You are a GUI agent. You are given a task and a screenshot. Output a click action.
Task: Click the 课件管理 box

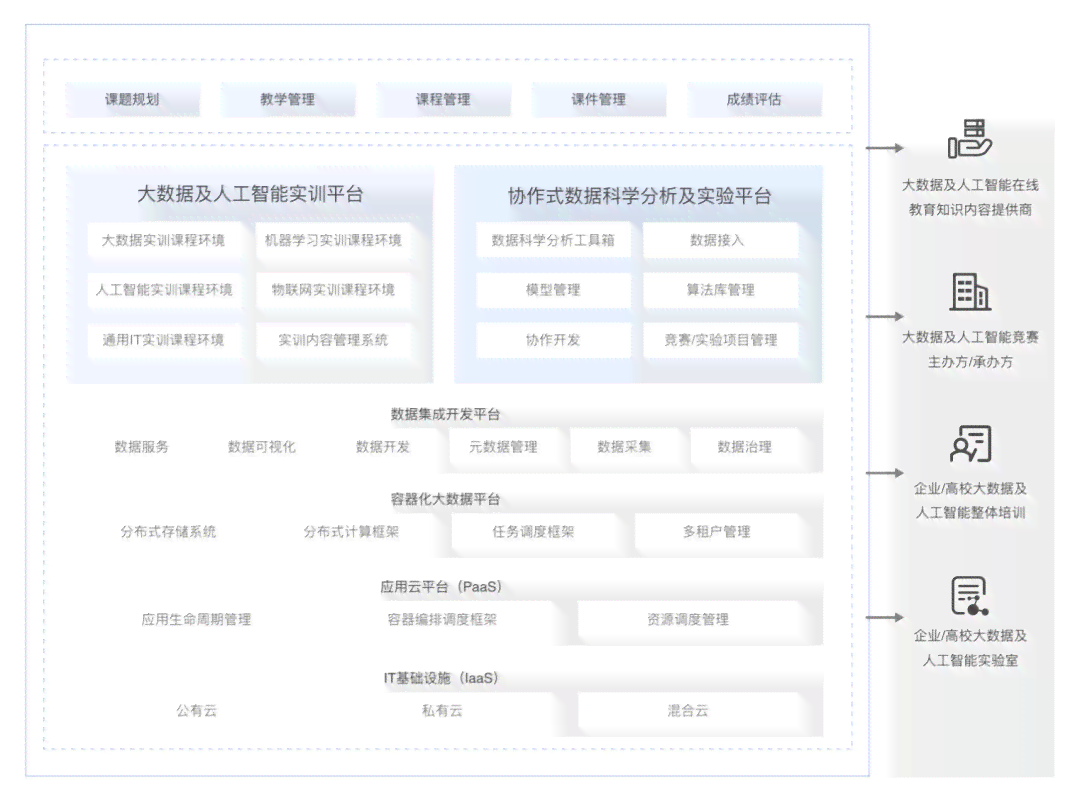pos(599,100)
